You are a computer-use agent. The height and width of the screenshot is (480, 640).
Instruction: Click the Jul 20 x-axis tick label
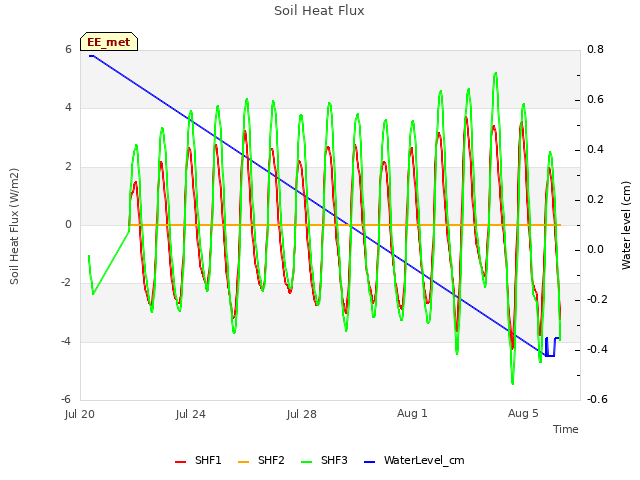click(x=80, y=414)
